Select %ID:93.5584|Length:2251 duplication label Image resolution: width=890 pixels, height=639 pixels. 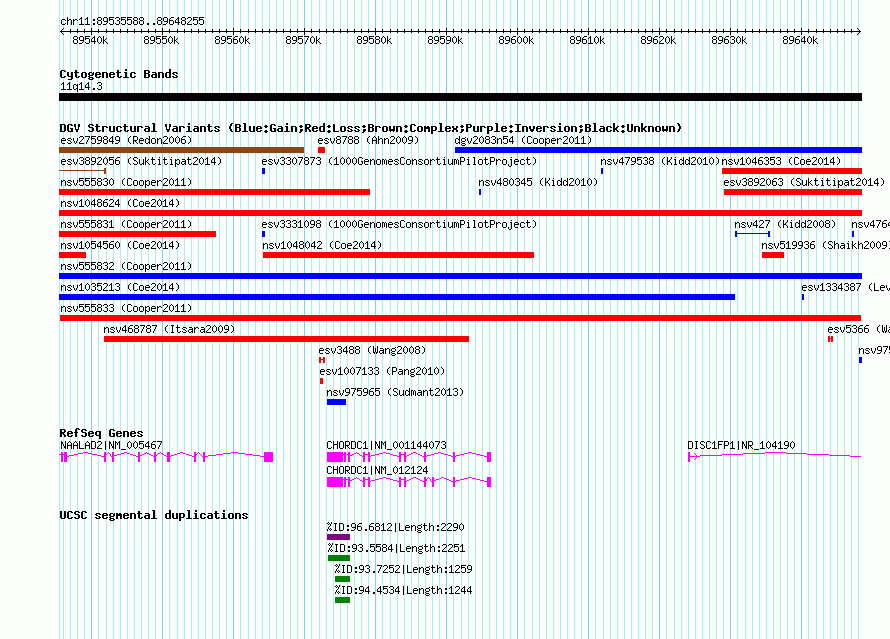[x=396, y=548]
